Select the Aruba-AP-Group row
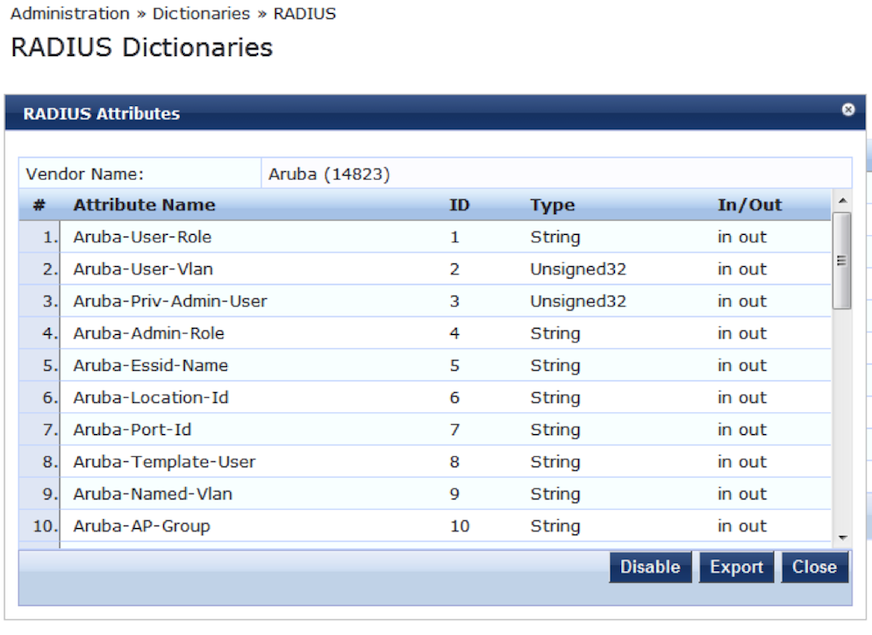Viewport: 872px width, 635px height. click(141, 525)
